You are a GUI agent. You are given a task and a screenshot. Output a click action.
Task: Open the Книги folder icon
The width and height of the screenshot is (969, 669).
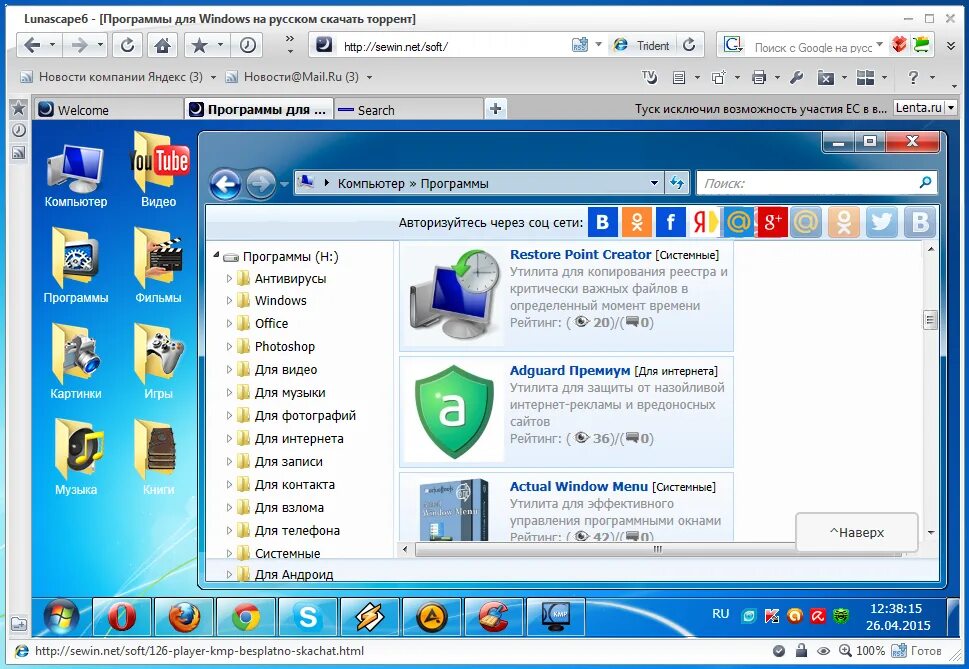(159, 457)
